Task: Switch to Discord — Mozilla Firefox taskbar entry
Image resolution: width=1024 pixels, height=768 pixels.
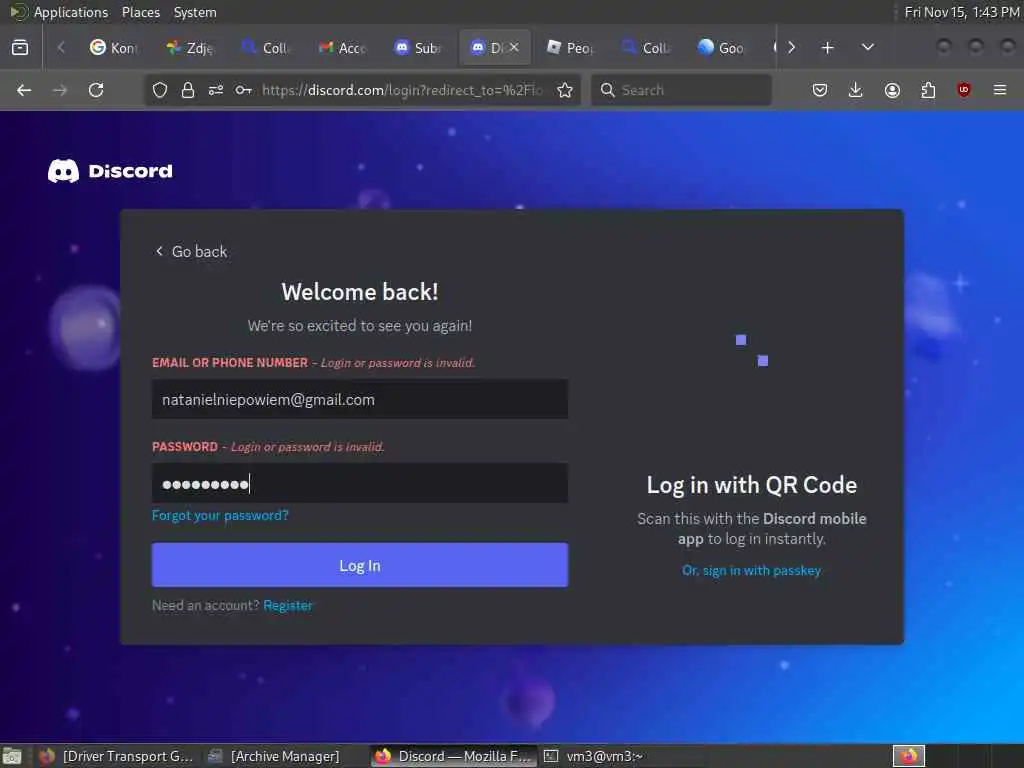Action: click(453, 756)
